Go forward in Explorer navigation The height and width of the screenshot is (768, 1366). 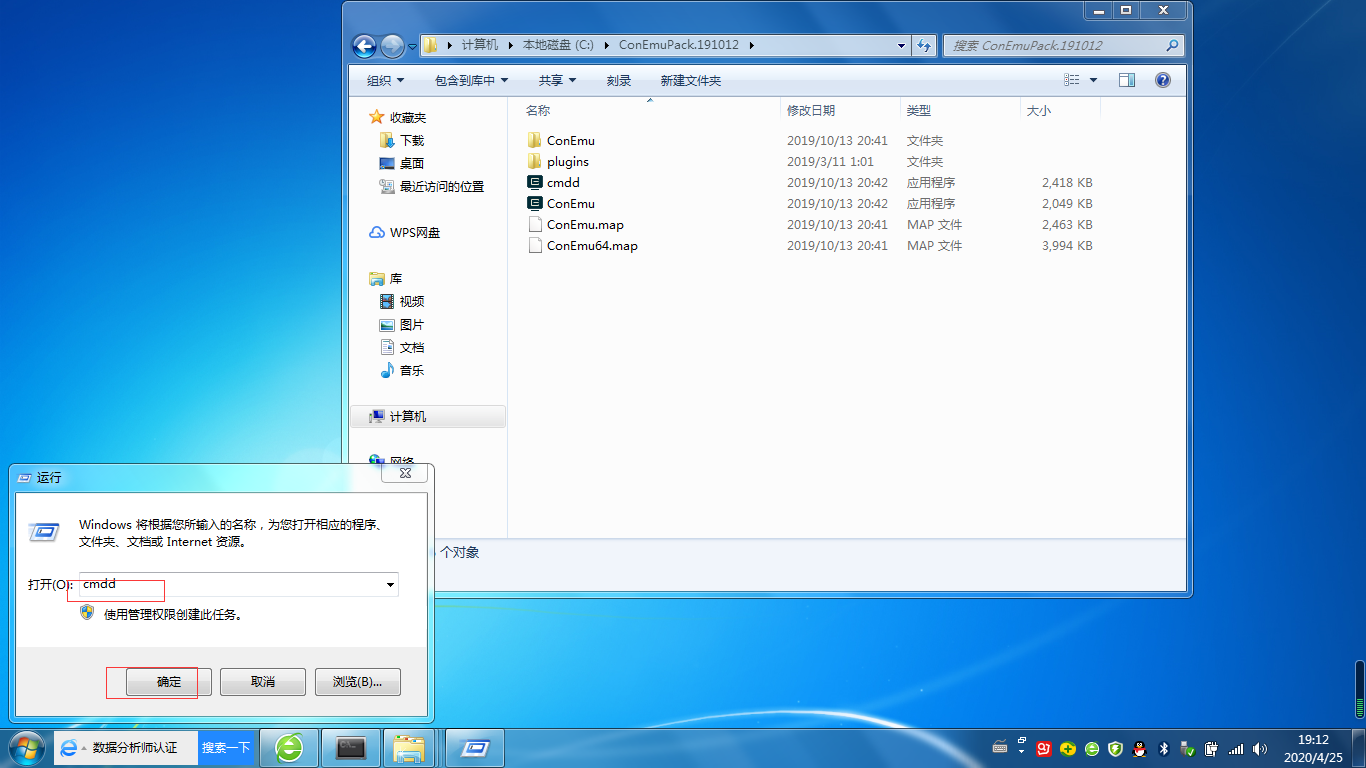pyautogui.click(x=392, y=45)
